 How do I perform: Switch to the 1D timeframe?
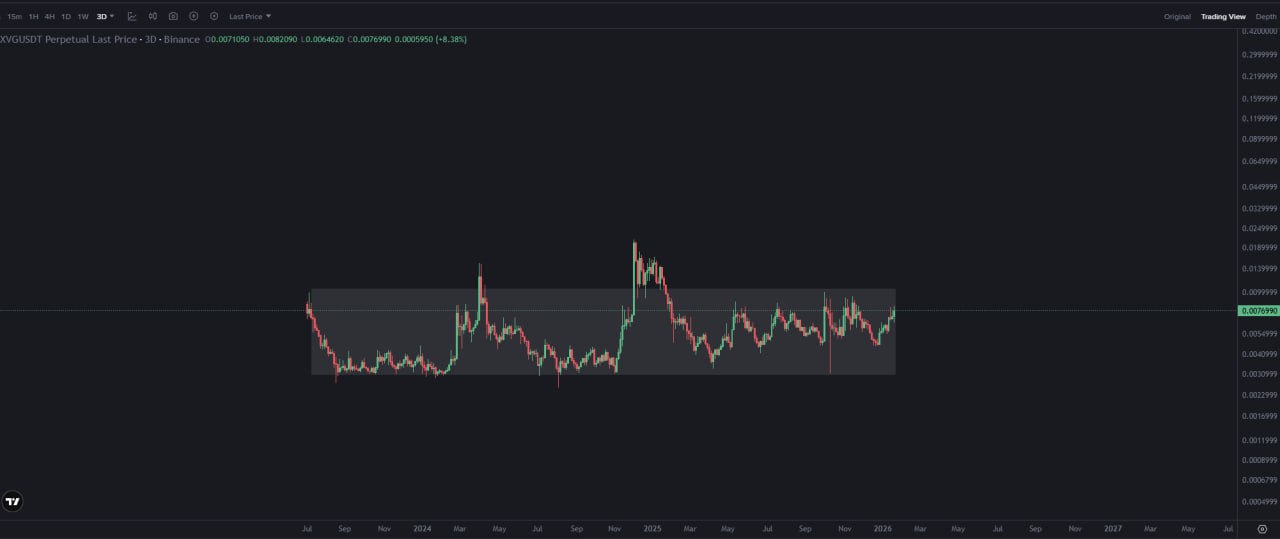pos(66,16)
